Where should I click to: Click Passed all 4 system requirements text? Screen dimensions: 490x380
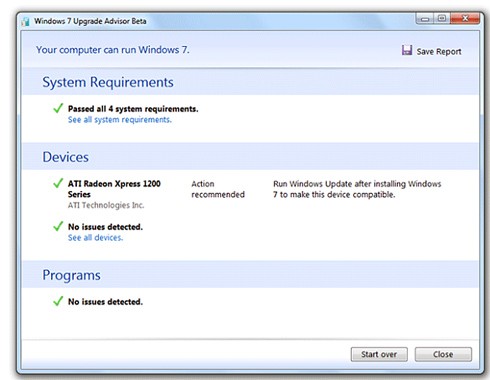pyautogui.click(x=133, y=109)
